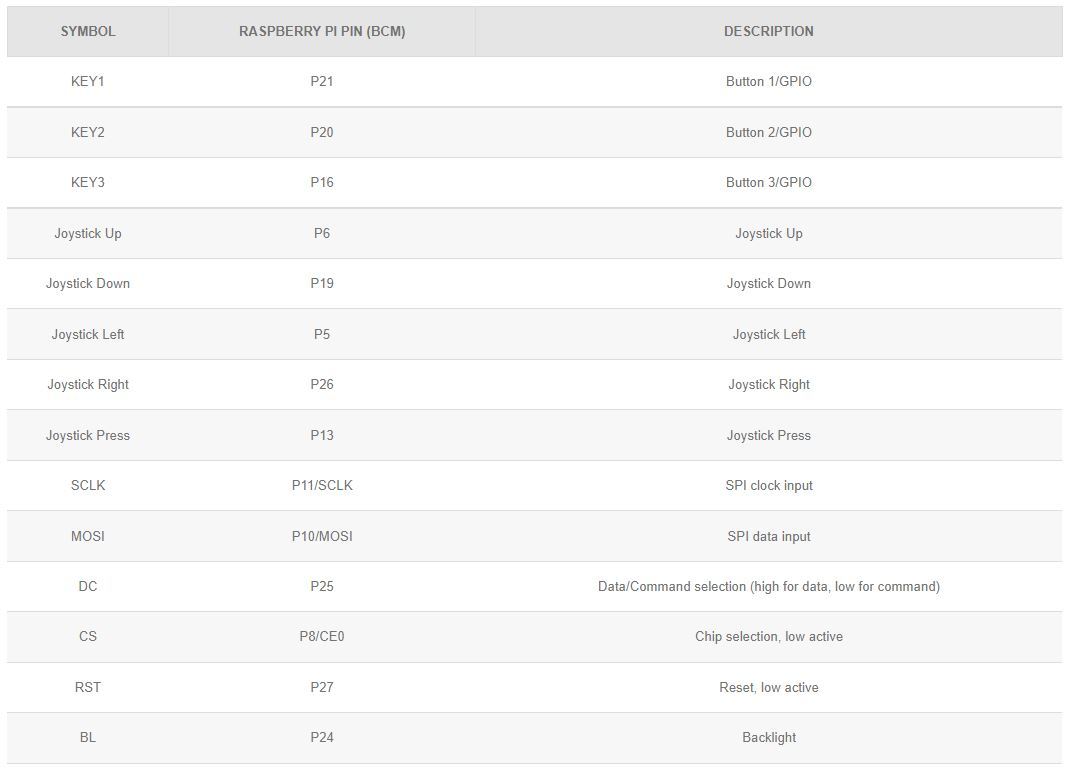The width and height of the screenshot is (1070, 772).
Task: Click the P26 pin cell
Action: 322,385
